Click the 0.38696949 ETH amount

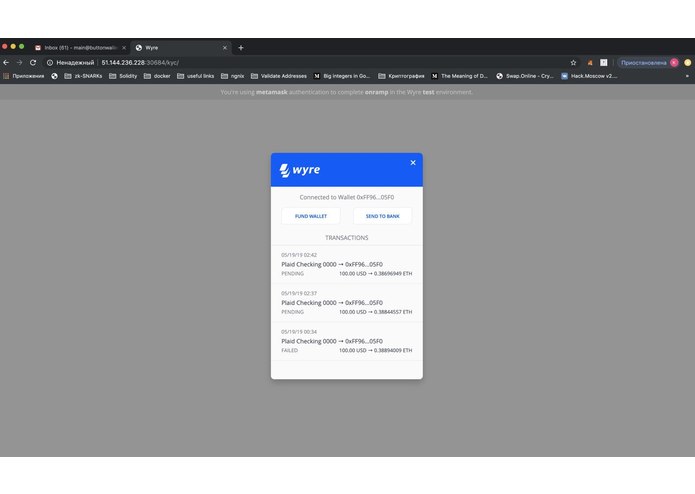[x=393, y=274]
